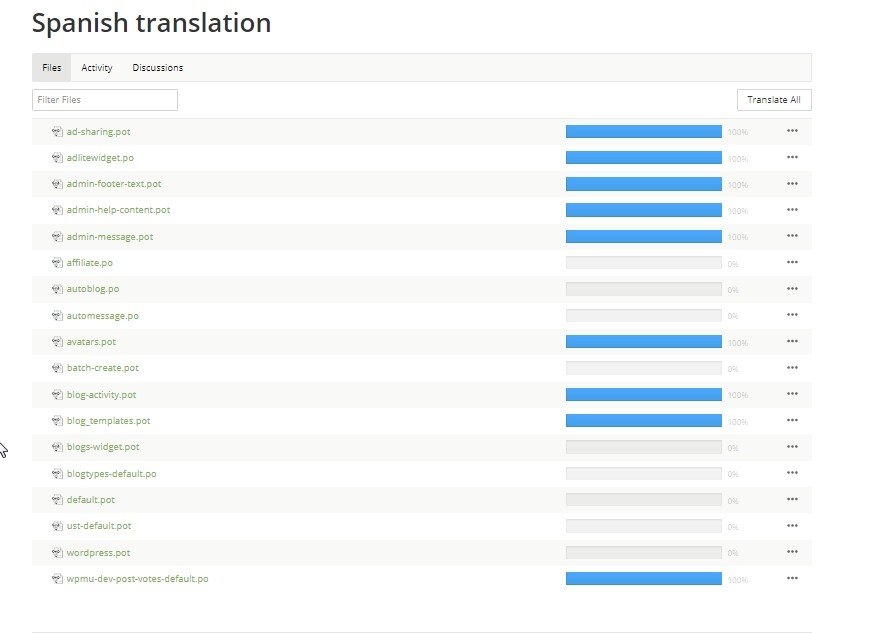Click the file icon beside admin-footer-text.pot
This screenshot has height=633, width=872.
57,184
